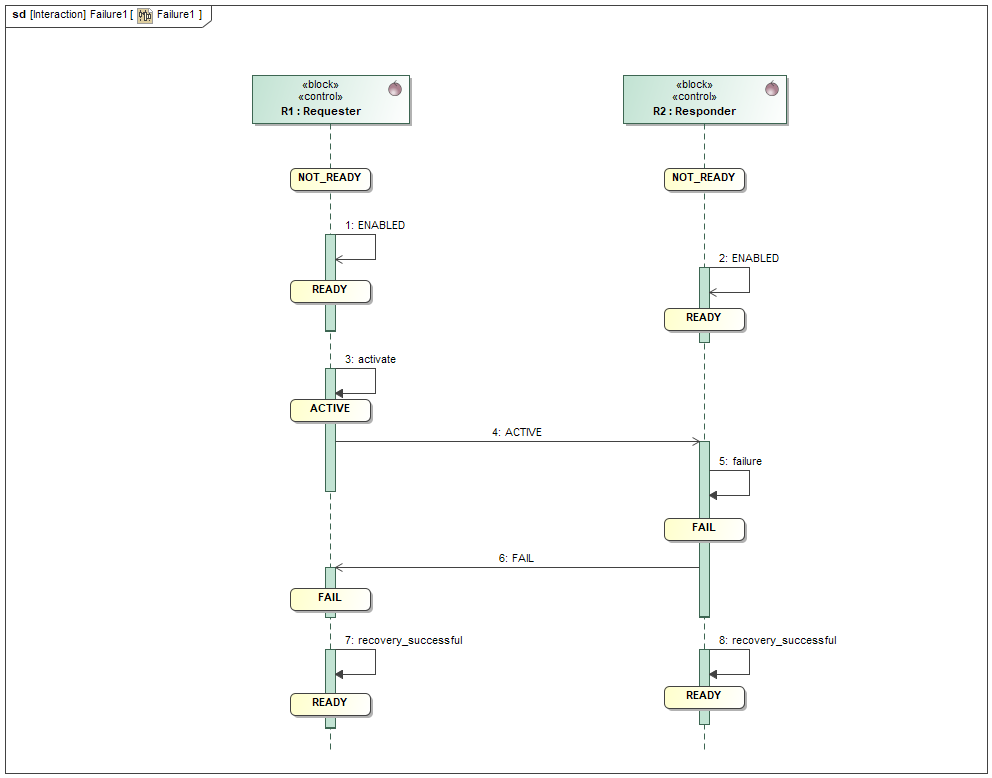
Task: Select the ACTIVE state invariant box
Action: pyautogui.click(x=330, y=410)
